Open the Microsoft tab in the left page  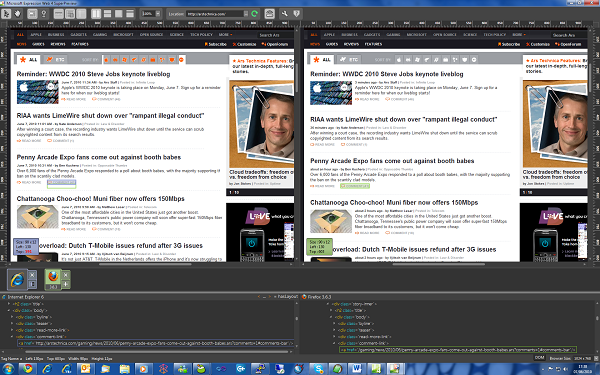[123, 35]
